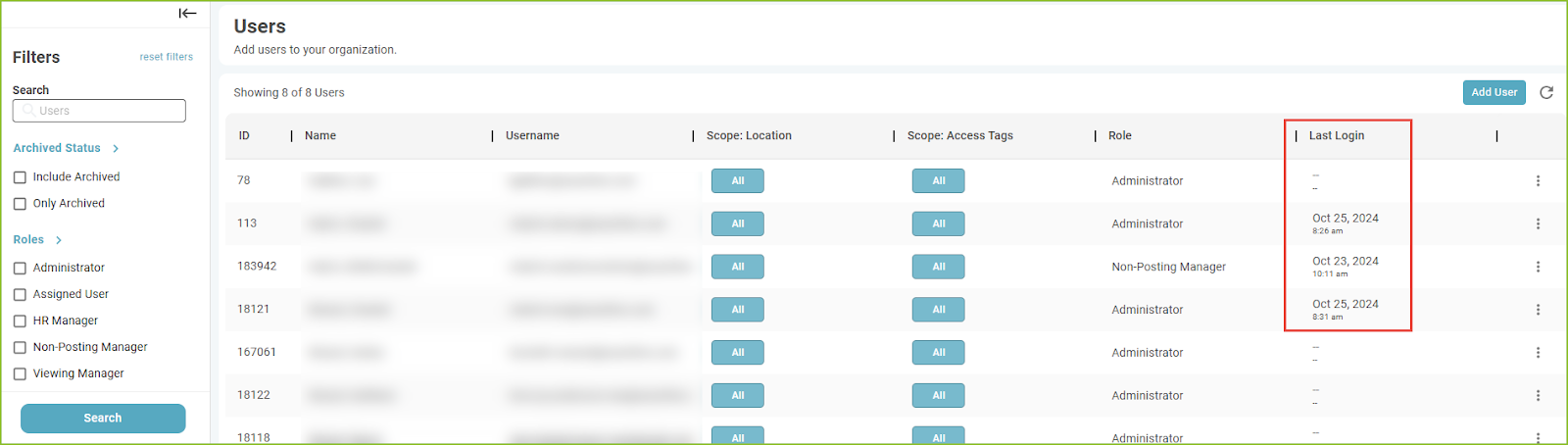Image resolution: width=1568 pixels, height=445 pixels.
Task: Open actions menu for user 18122
Action: click(x=1538, y=396)
